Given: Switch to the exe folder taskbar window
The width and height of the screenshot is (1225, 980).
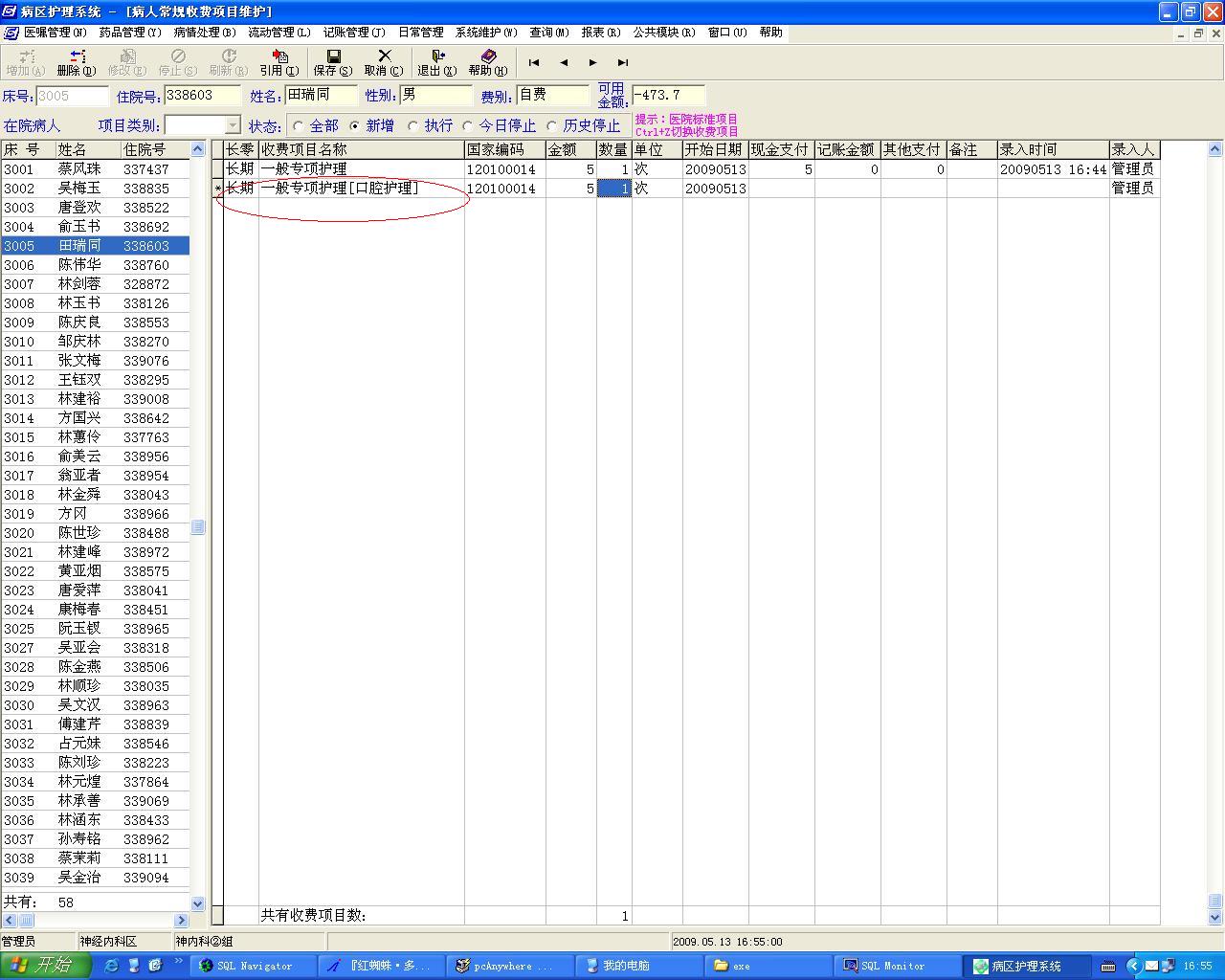Looking at the screenshot, I should [768, 966].
